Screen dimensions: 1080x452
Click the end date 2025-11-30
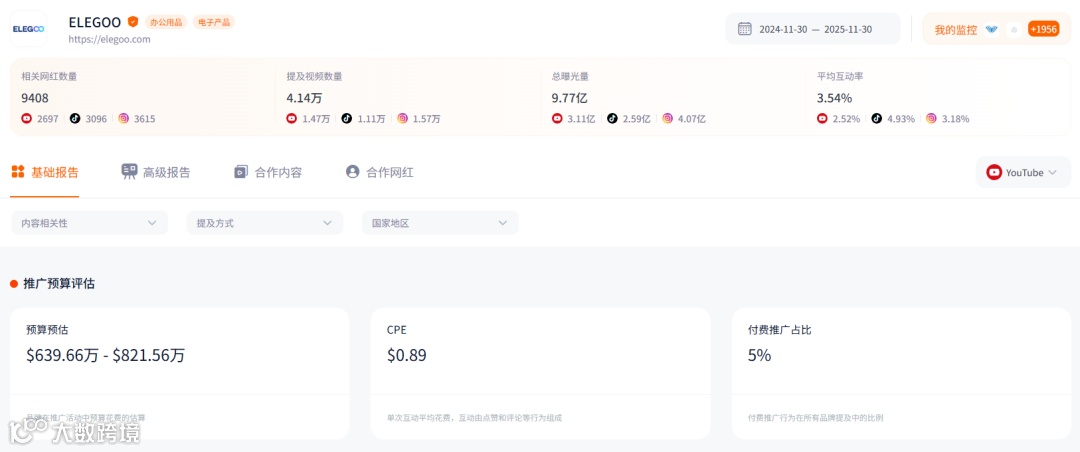pos(848,30)
